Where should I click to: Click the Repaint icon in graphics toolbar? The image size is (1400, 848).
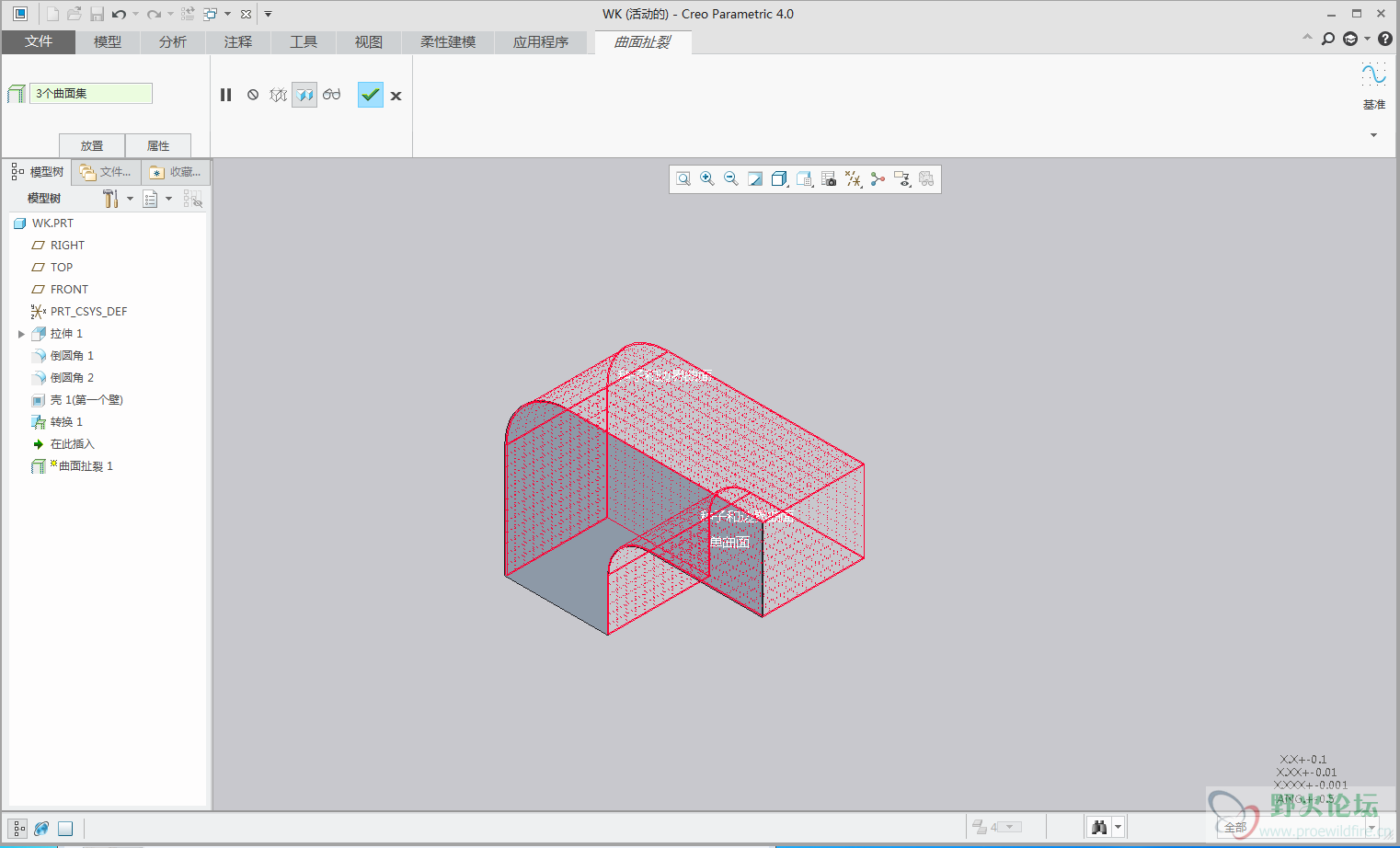[755, 179]
